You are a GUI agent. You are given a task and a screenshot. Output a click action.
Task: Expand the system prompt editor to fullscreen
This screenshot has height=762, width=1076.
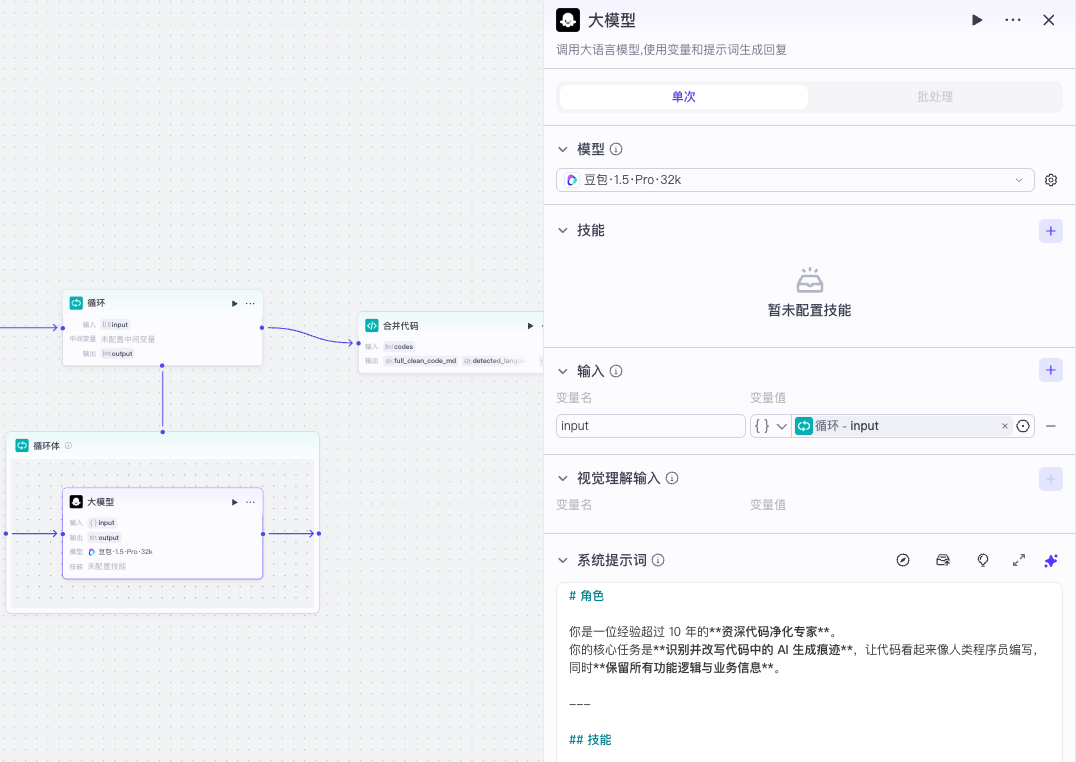pos(1019,561)
